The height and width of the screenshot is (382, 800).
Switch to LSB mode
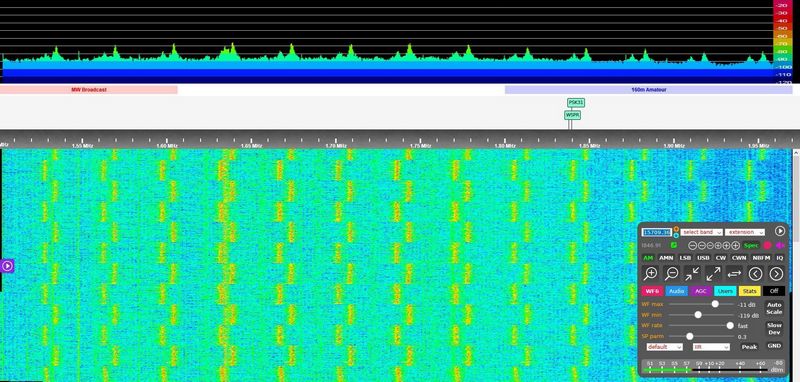coord(685,258)
